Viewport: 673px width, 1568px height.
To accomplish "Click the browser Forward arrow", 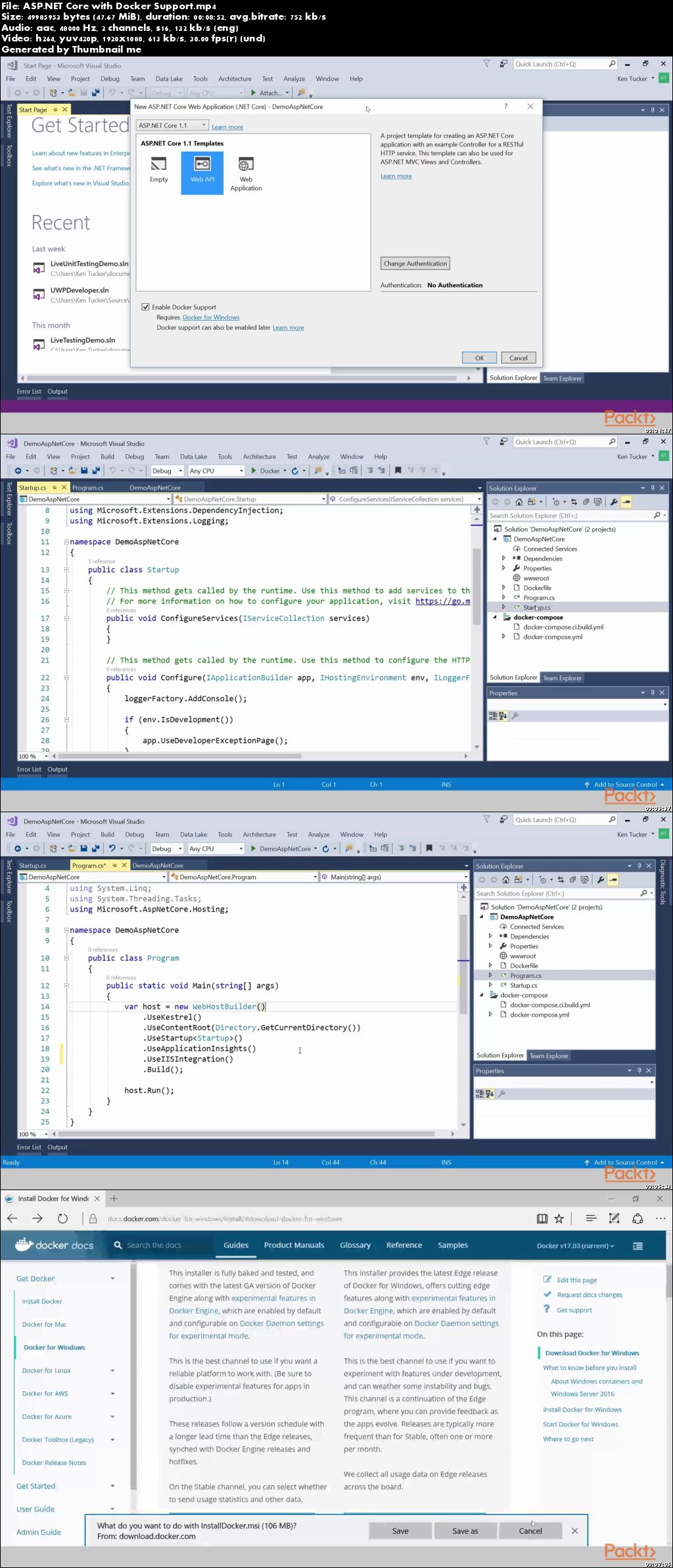I will coord(37,1218).
